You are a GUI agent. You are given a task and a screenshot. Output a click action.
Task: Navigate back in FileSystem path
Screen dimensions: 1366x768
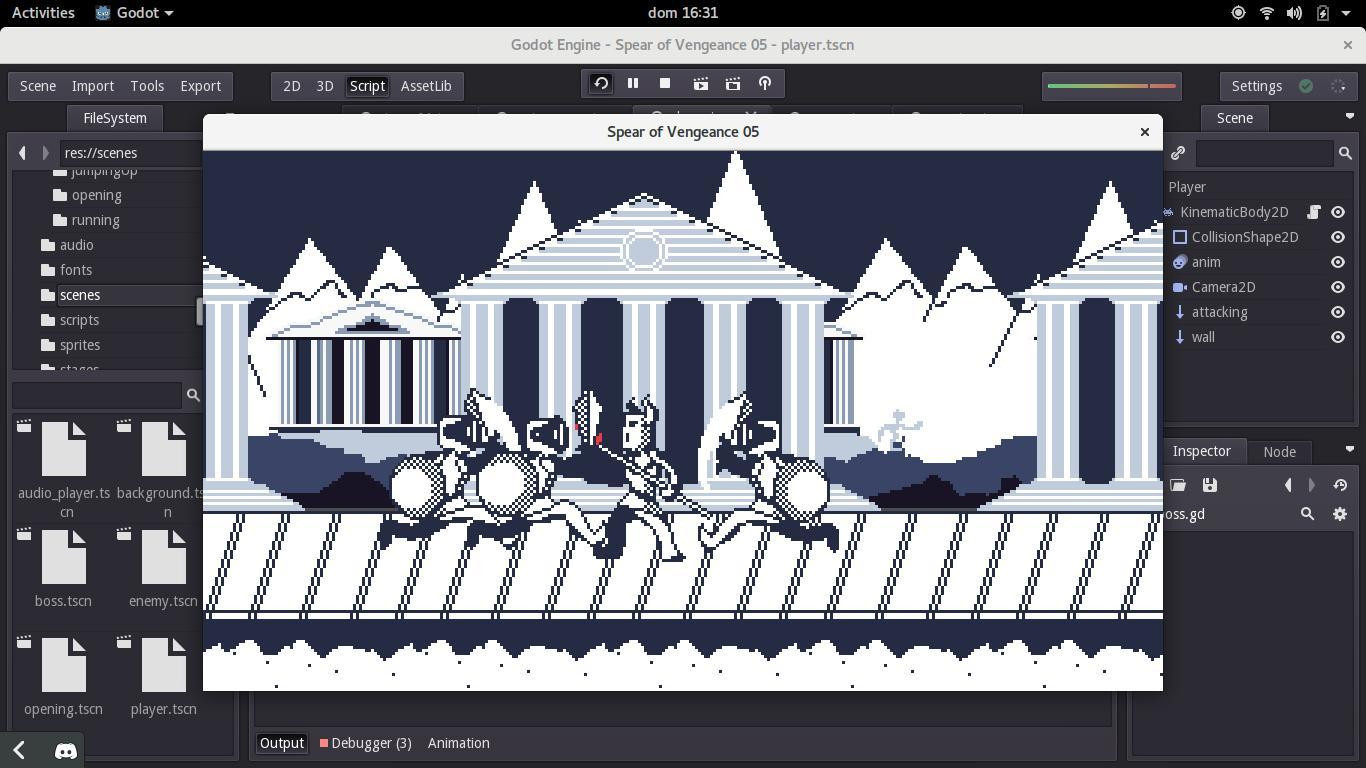tap(22, 153)
